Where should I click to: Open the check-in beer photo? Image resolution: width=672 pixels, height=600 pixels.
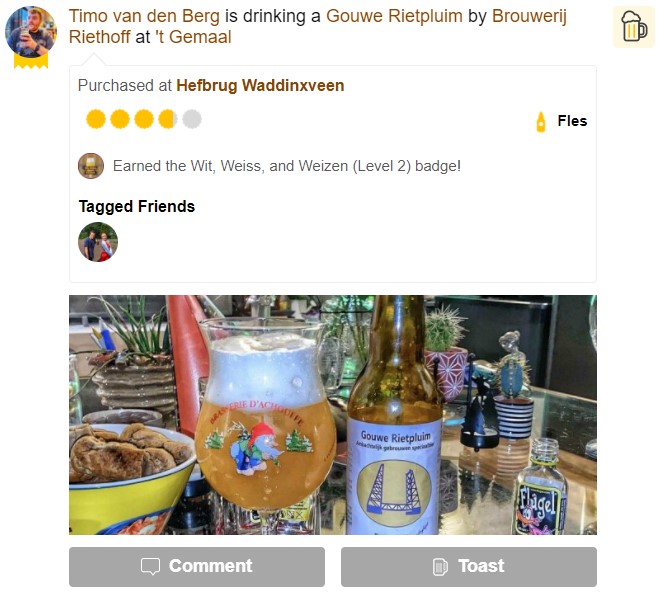click(x=333, y=414)
